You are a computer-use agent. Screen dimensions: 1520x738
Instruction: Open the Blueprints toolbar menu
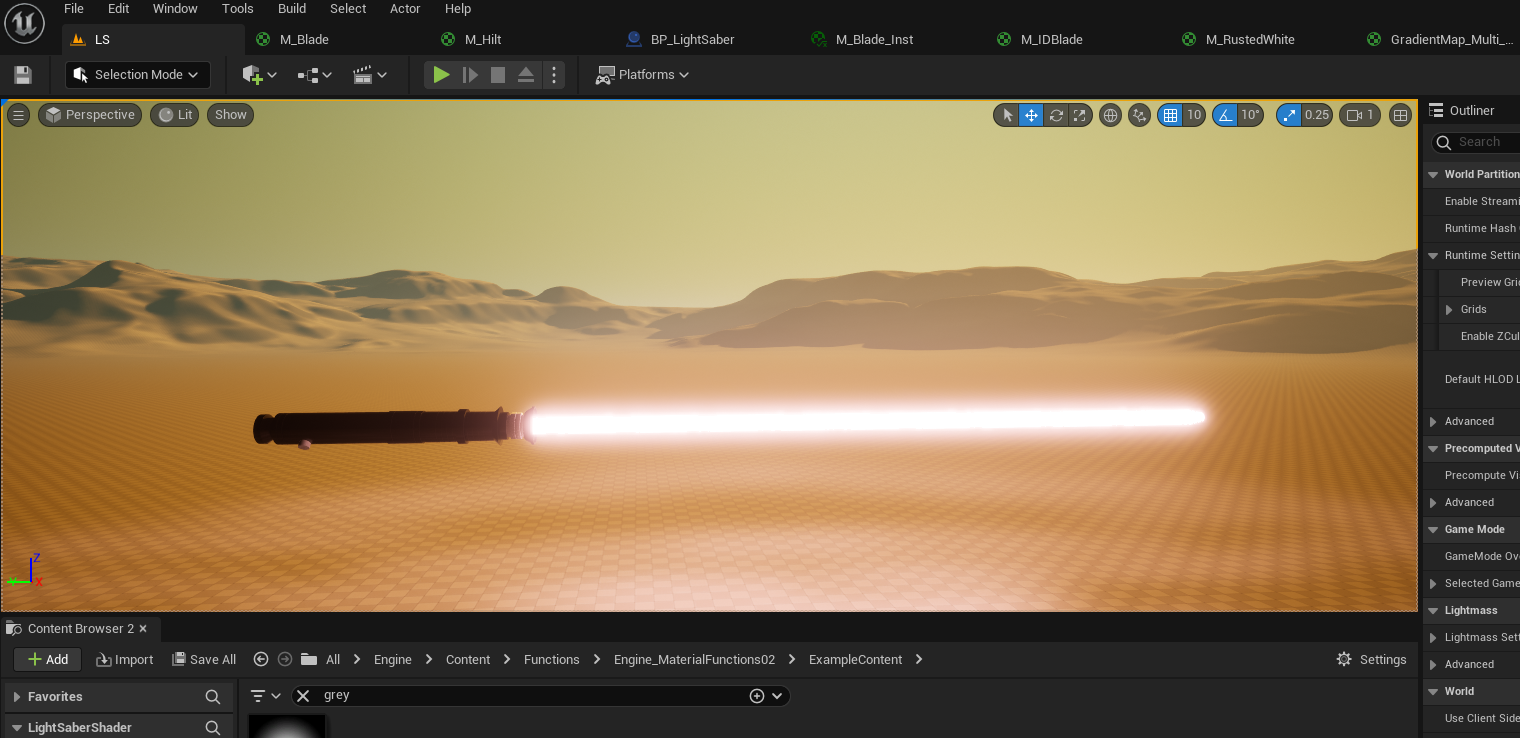[x=314, y=75]
